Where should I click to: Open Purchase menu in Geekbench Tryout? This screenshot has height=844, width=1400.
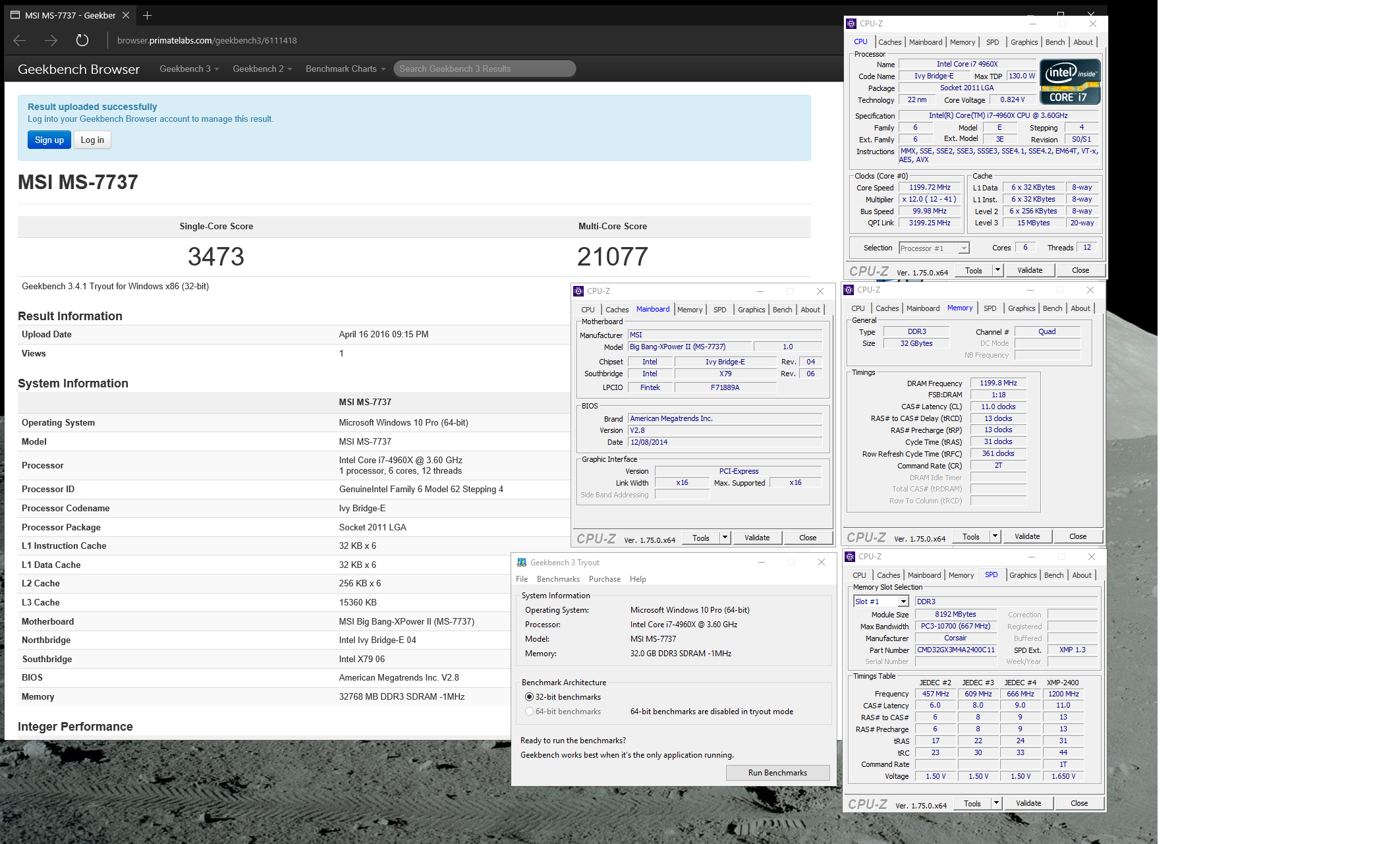(x=605, y=579)
